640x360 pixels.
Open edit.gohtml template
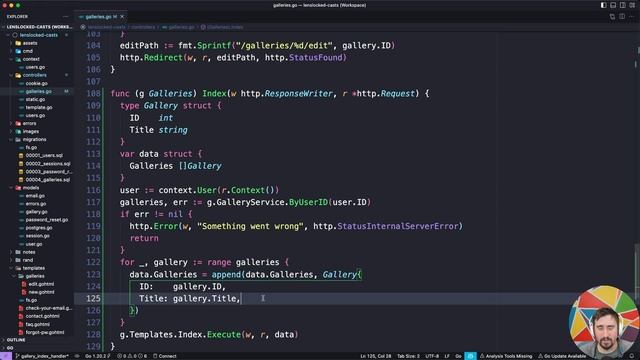pos(41,284)
